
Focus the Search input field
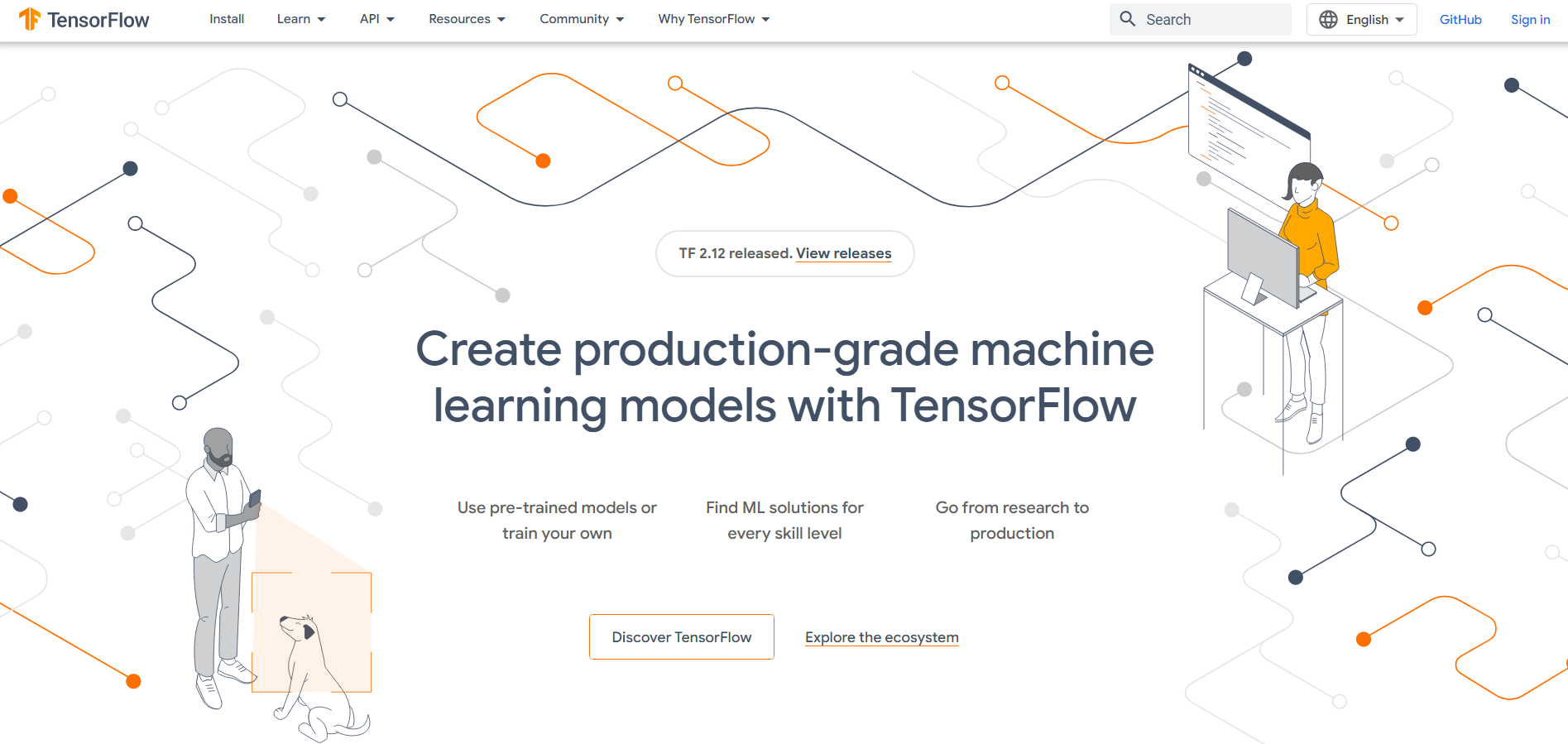[1200, 19]
